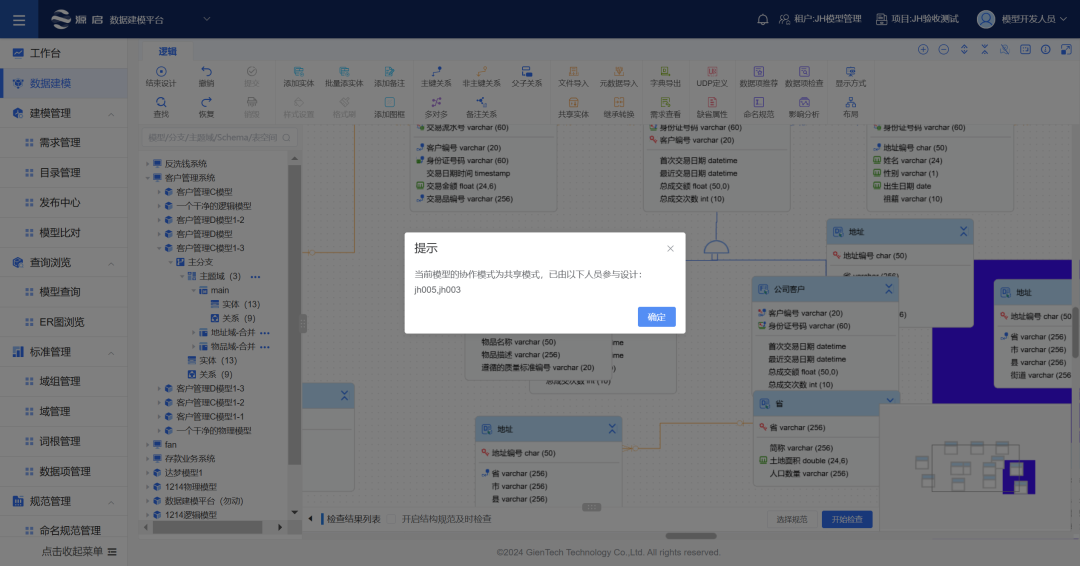Image resolution: width=1080 pixels, height=566 pixels.
Task: Click the 租户:JH模型管理 tenant label
Action: [x=820, y=19]
